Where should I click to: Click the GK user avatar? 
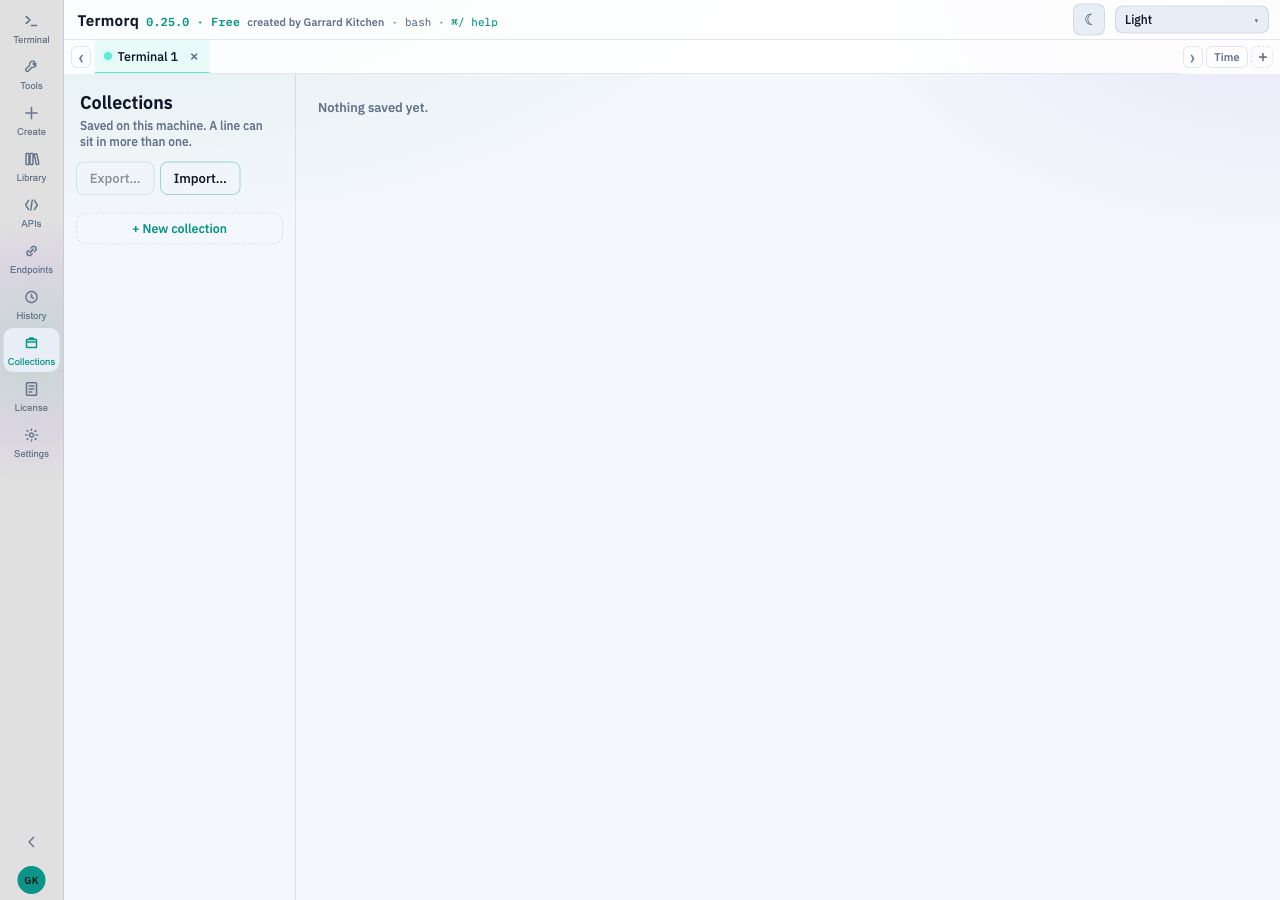(x=31, y=880)
